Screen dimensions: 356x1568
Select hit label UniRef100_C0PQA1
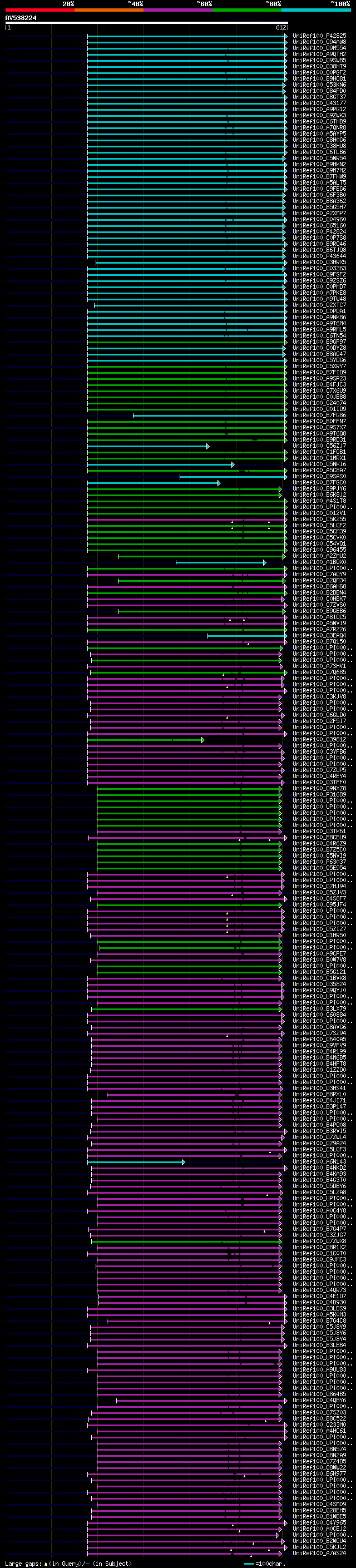[x=319, y=311]
